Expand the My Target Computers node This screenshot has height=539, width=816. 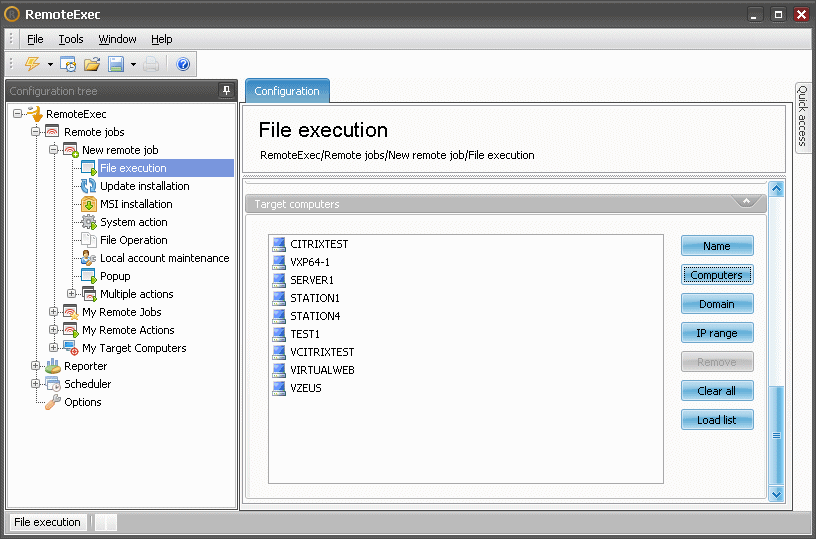click(54, 348)
